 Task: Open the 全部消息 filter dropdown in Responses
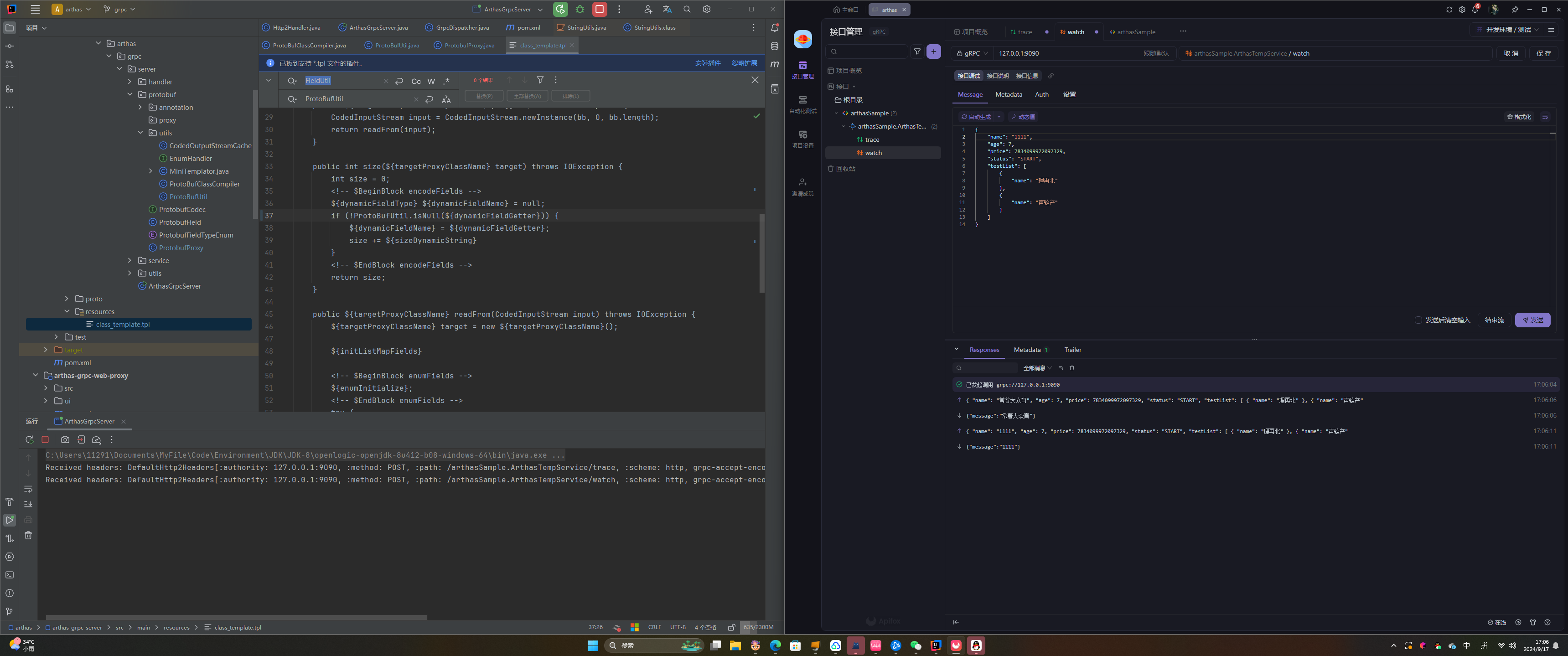coord(1037,367)
